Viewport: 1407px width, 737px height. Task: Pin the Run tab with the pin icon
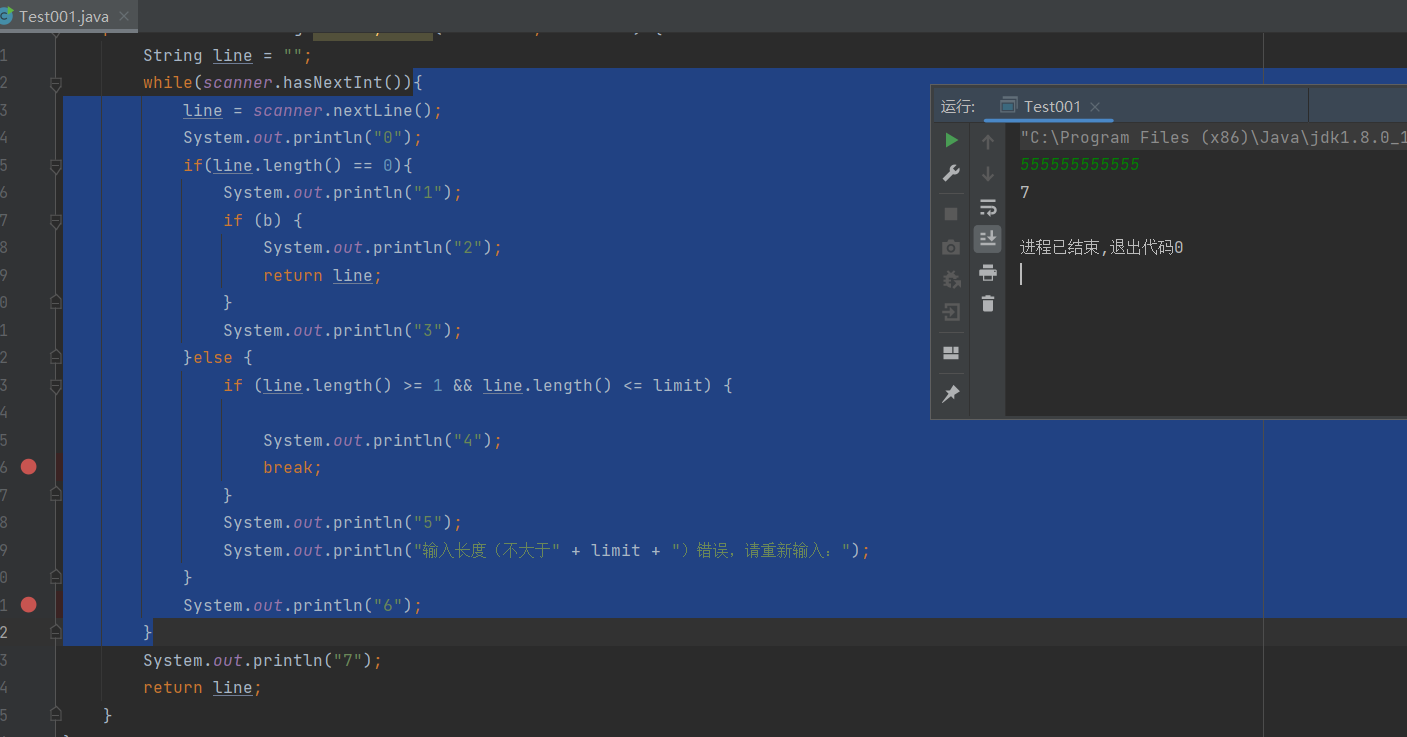point(951,394)
